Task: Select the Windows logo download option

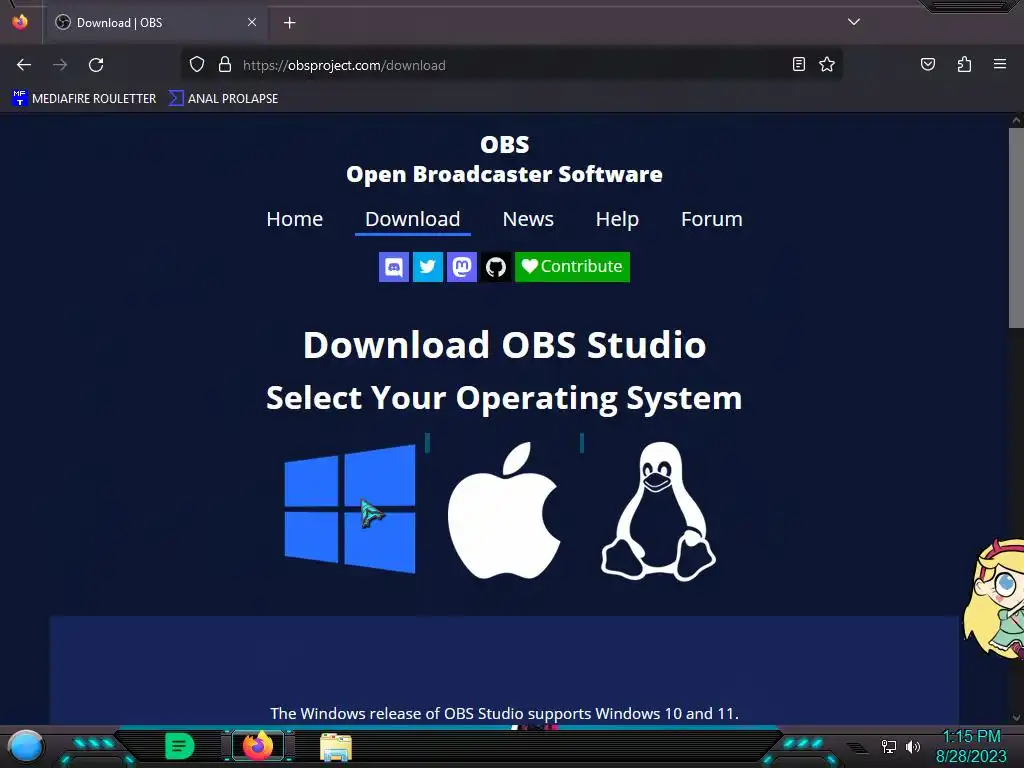Action: (350, 509)
